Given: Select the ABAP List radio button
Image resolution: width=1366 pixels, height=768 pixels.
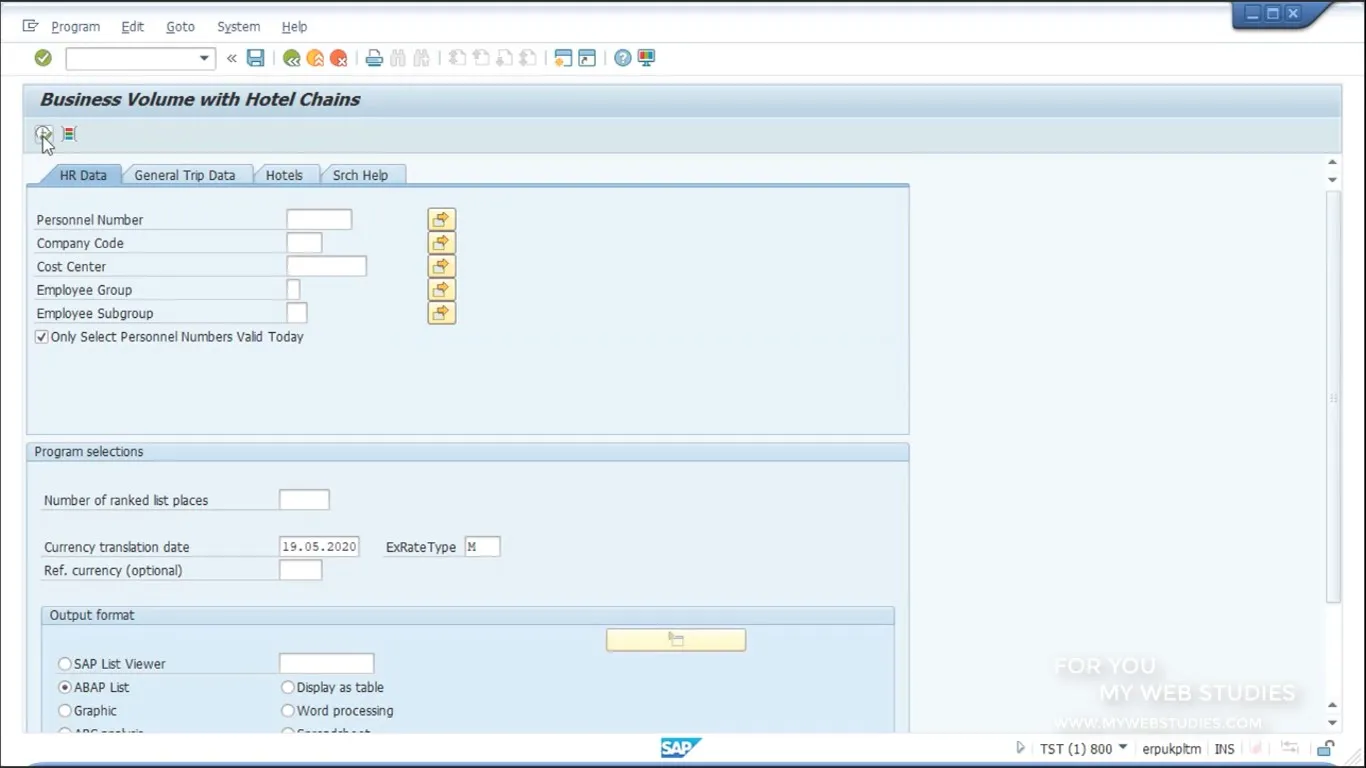Looking at the screenshot, I should [65, 687].
